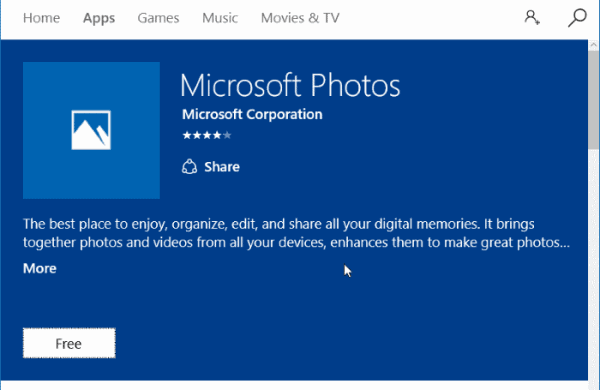Open the Microsoft Corporation publisher link

[252, 114]
